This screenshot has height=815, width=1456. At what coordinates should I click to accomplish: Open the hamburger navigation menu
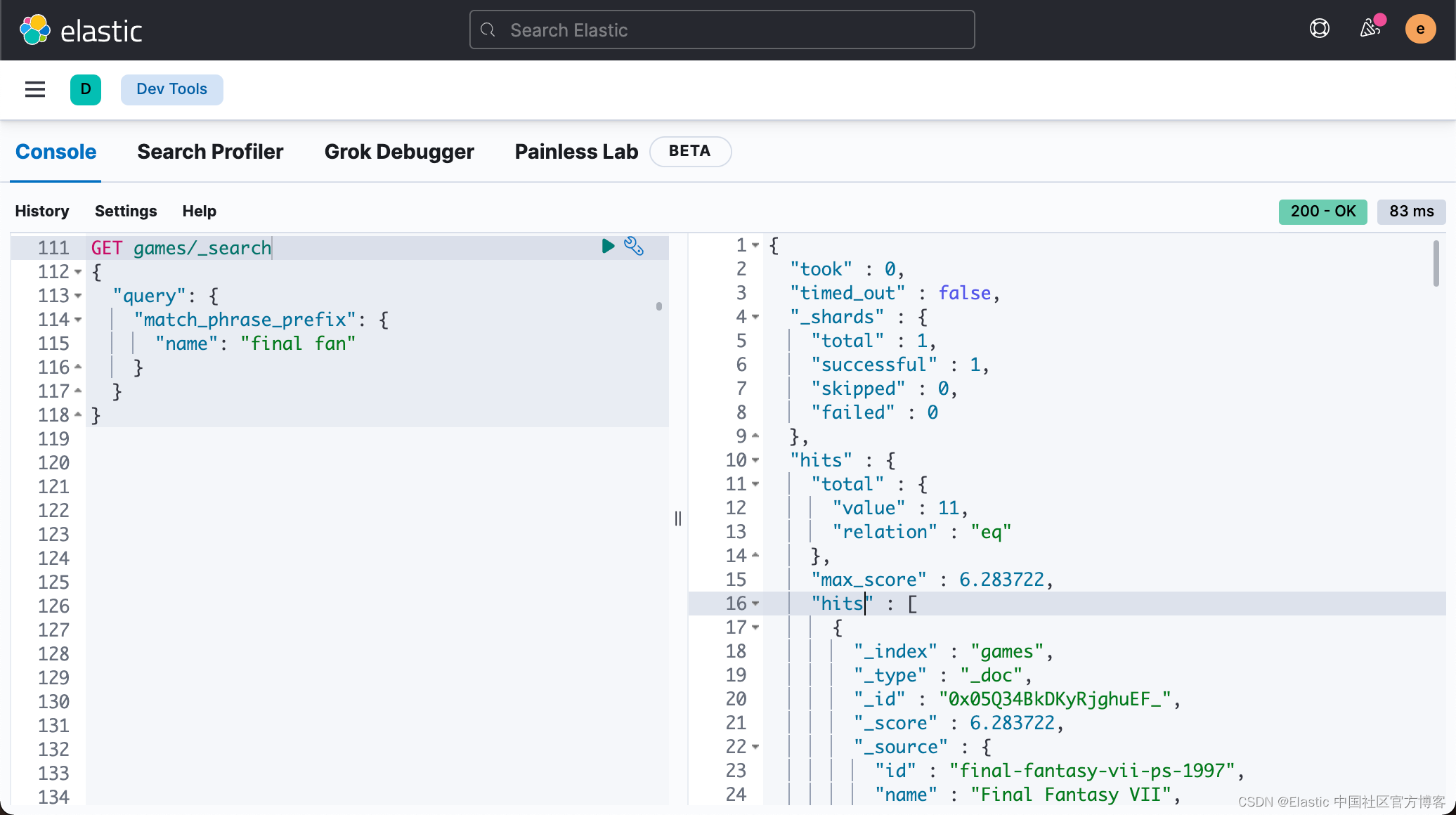coord(35,89)
